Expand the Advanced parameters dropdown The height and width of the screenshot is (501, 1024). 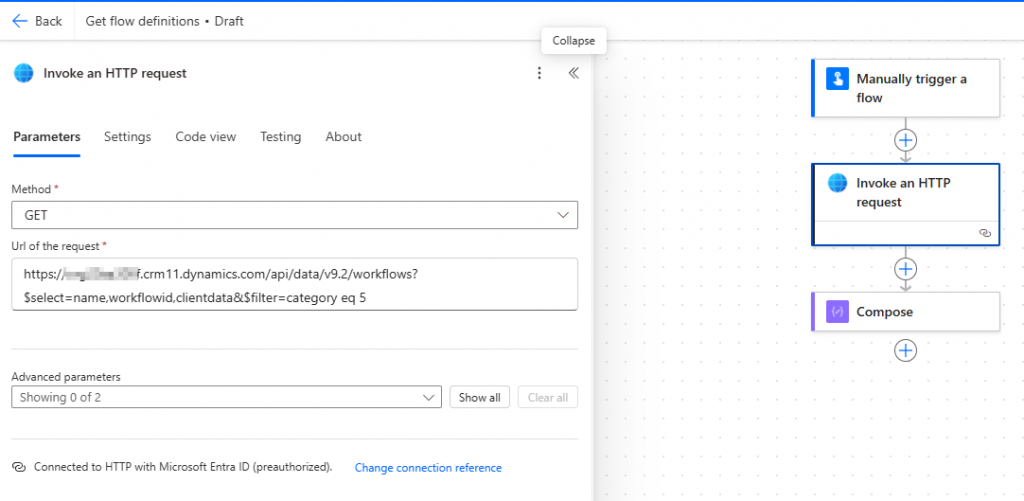click(226, 397)
